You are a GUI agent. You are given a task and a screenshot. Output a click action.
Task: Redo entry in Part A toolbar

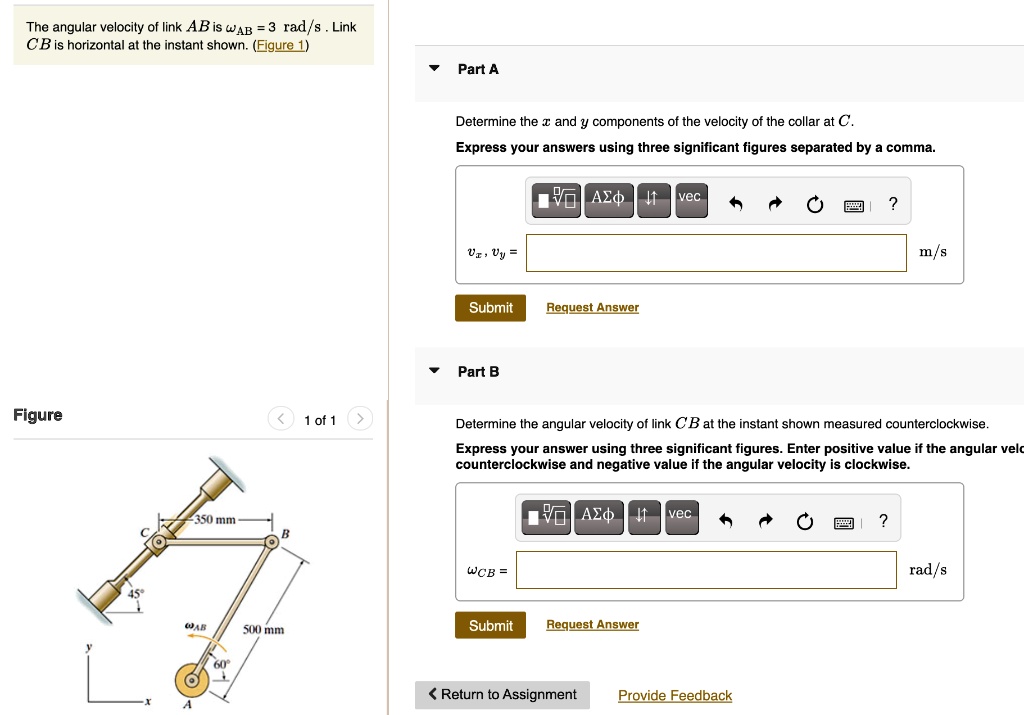tap(775, 204)
